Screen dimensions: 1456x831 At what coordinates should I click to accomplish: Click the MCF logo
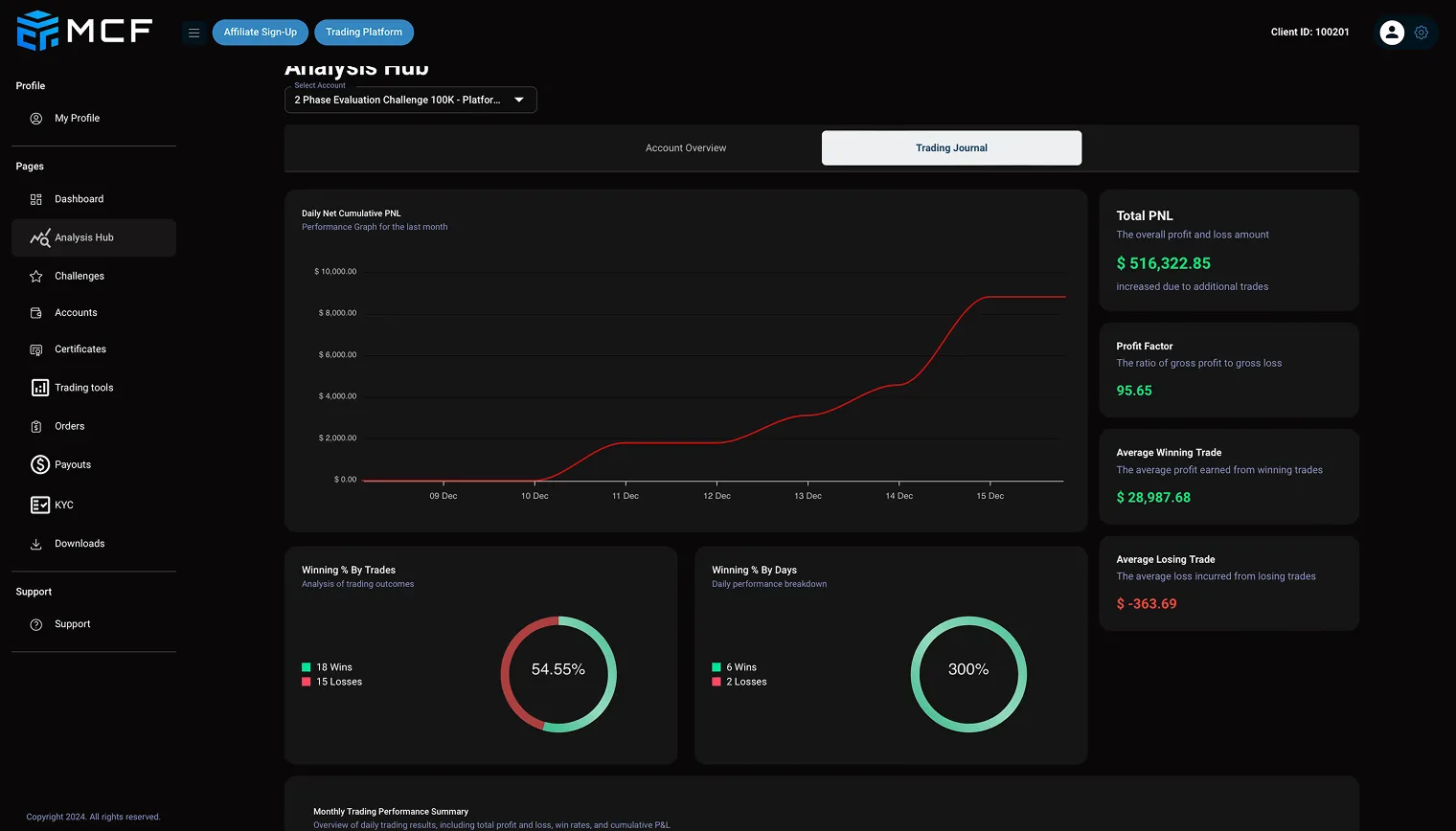tap(84, 31)
